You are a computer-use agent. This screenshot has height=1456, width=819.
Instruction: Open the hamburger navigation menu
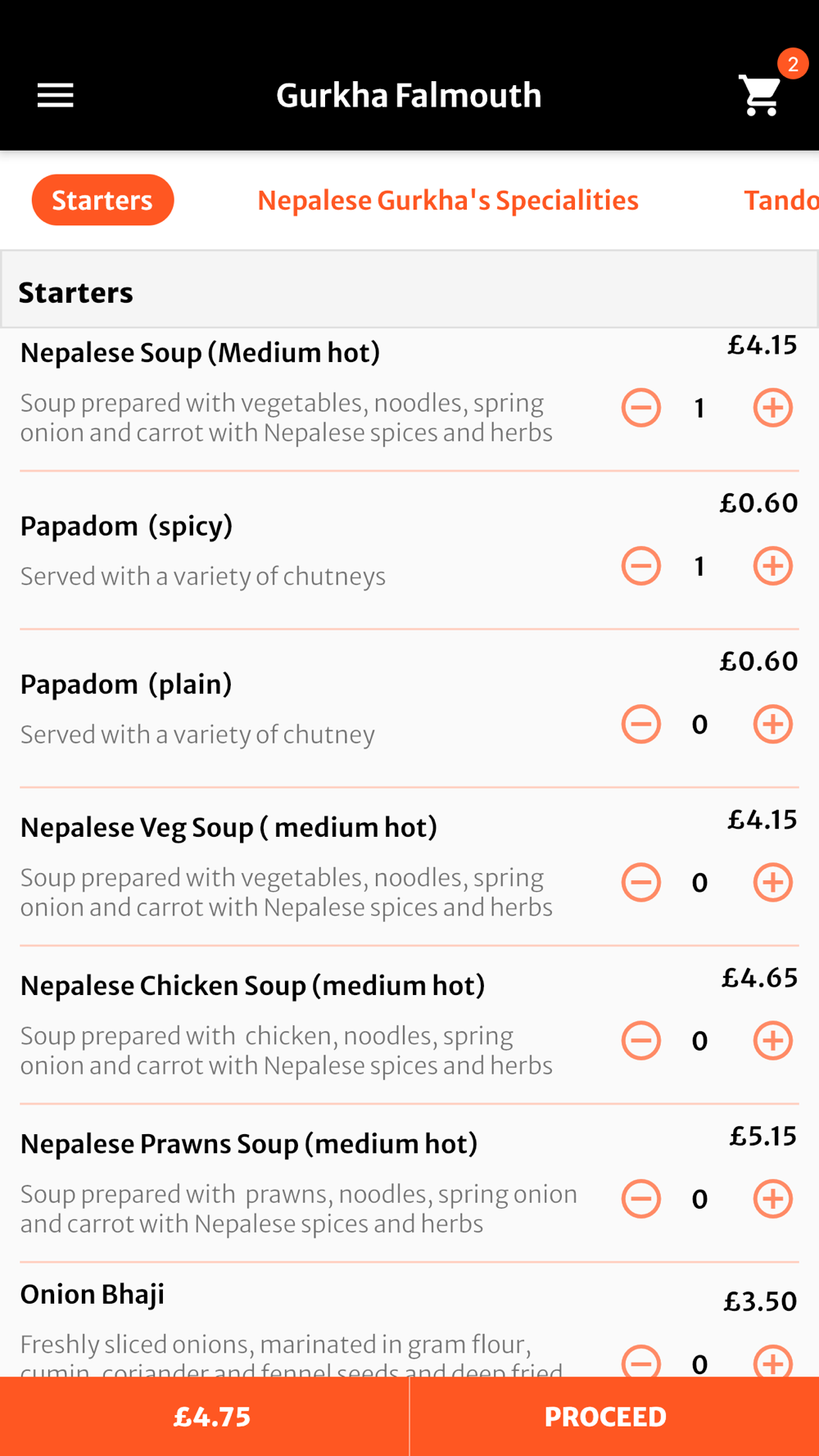pos(55,95)
